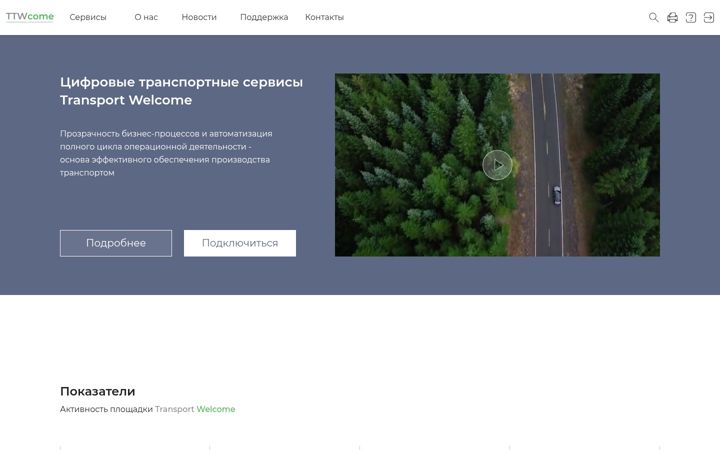The width and height of the screenshot is (720, 450).
Task: Click the Показатели section heading
Action: pos(97,391)
